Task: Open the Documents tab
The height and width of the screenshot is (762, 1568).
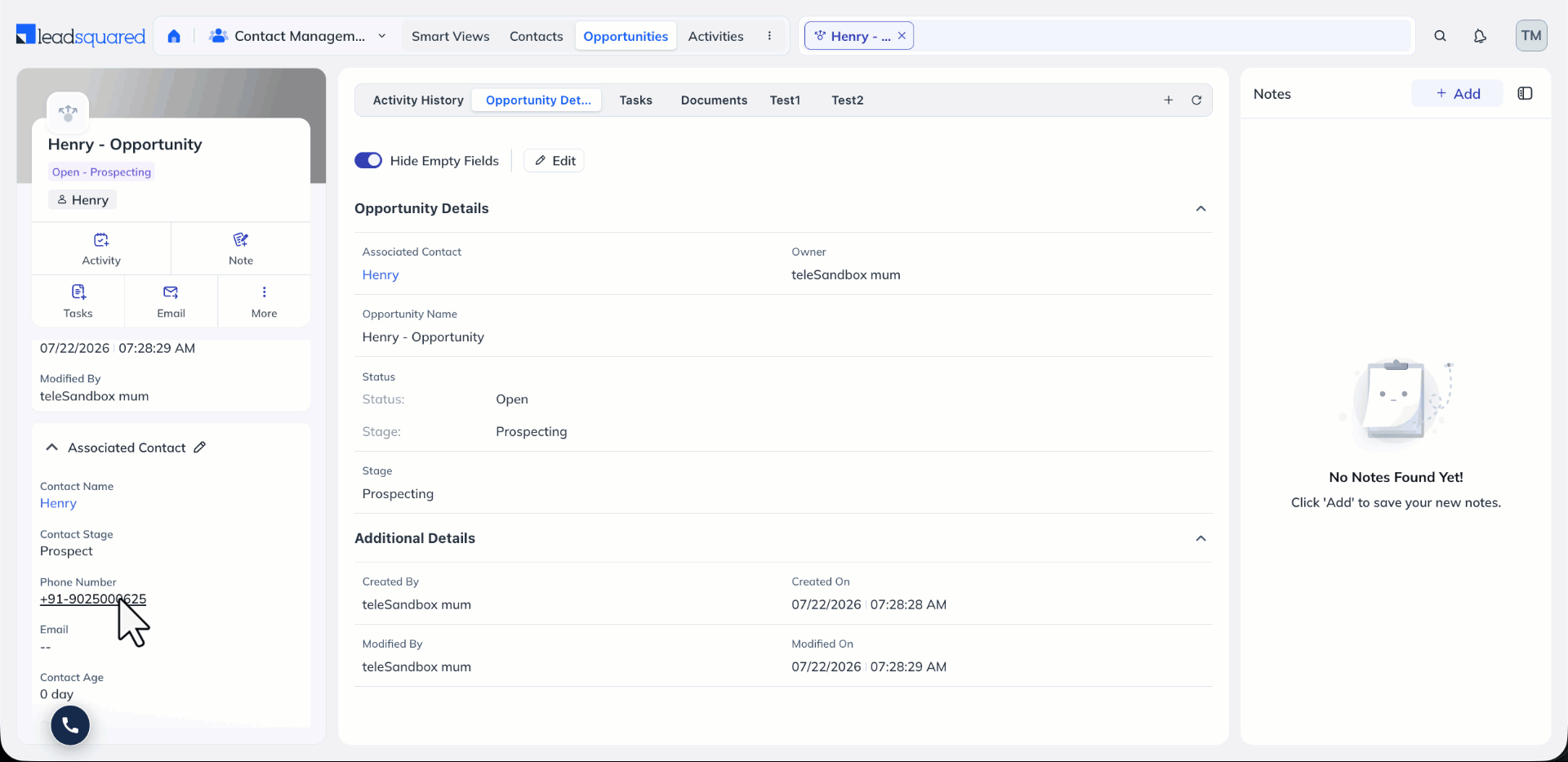Action: click(x=714, y=100)
